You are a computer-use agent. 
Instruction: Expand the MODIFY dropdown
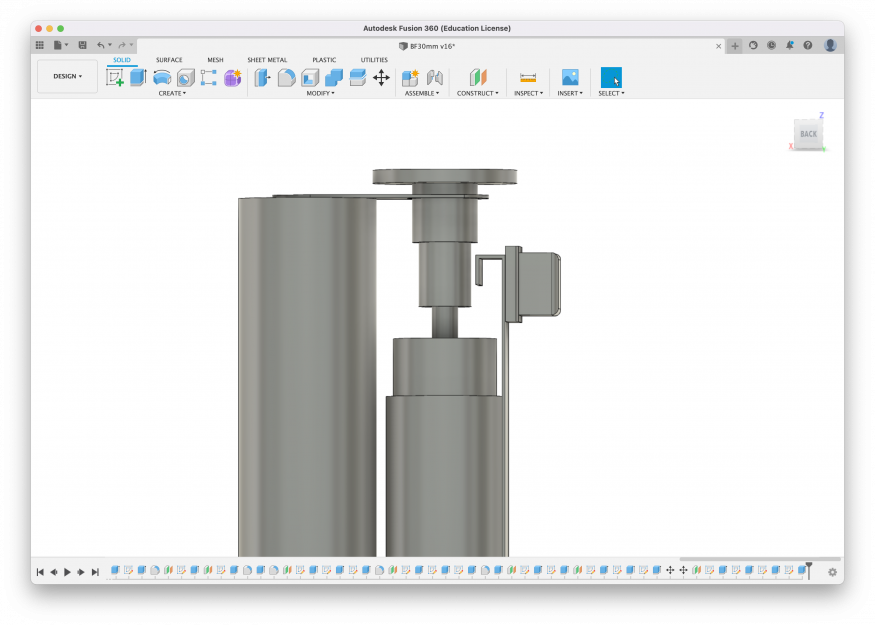(320, 93)
